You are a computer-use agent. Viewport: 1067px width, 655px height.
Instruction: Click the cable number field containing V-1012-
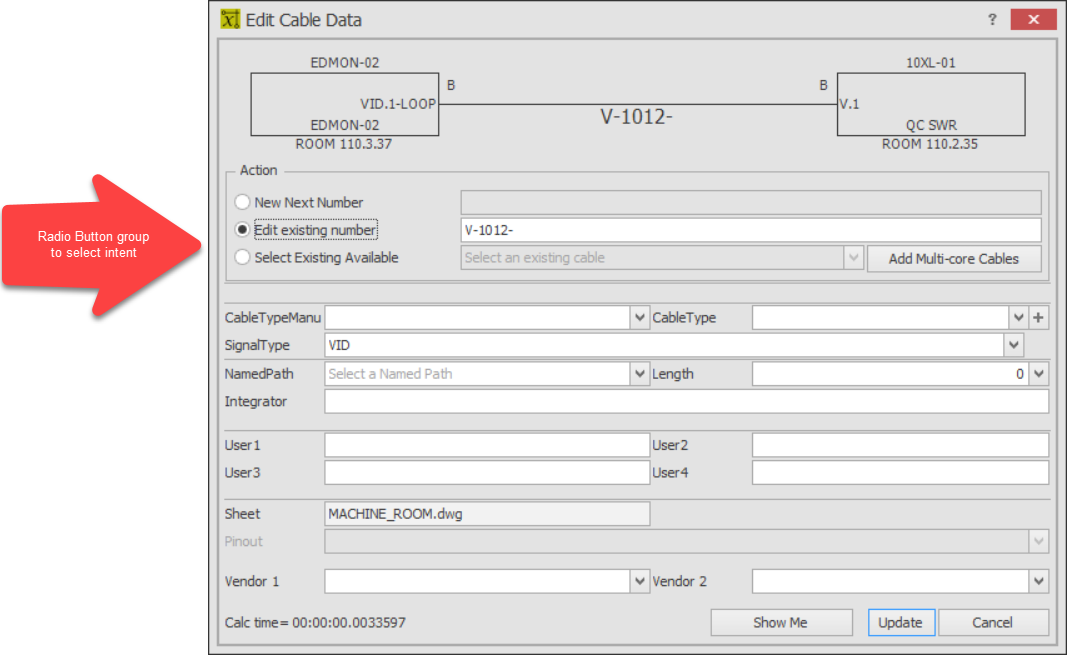pos(751,230)
